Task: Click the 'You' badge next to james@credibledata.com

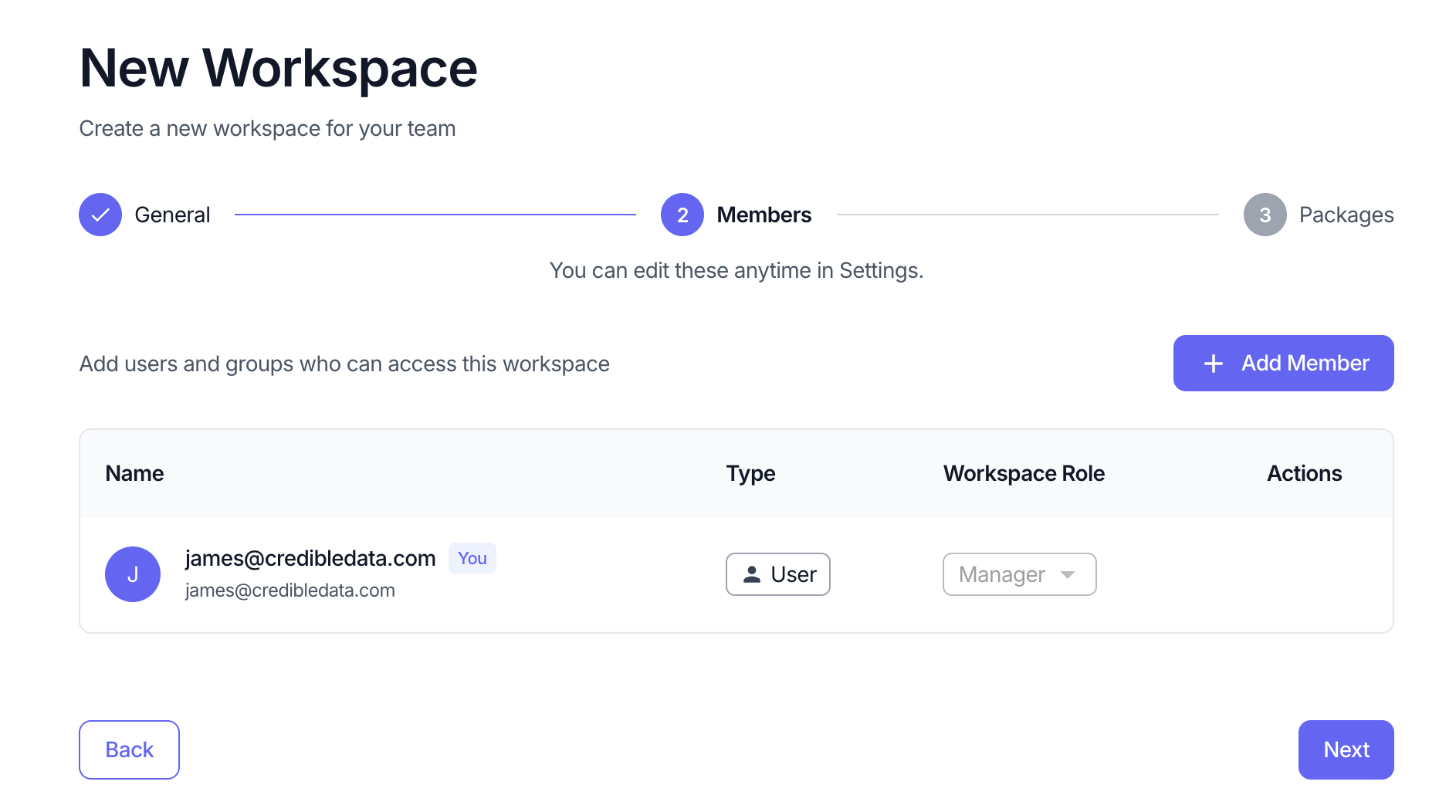Action: tap(472, 557)
